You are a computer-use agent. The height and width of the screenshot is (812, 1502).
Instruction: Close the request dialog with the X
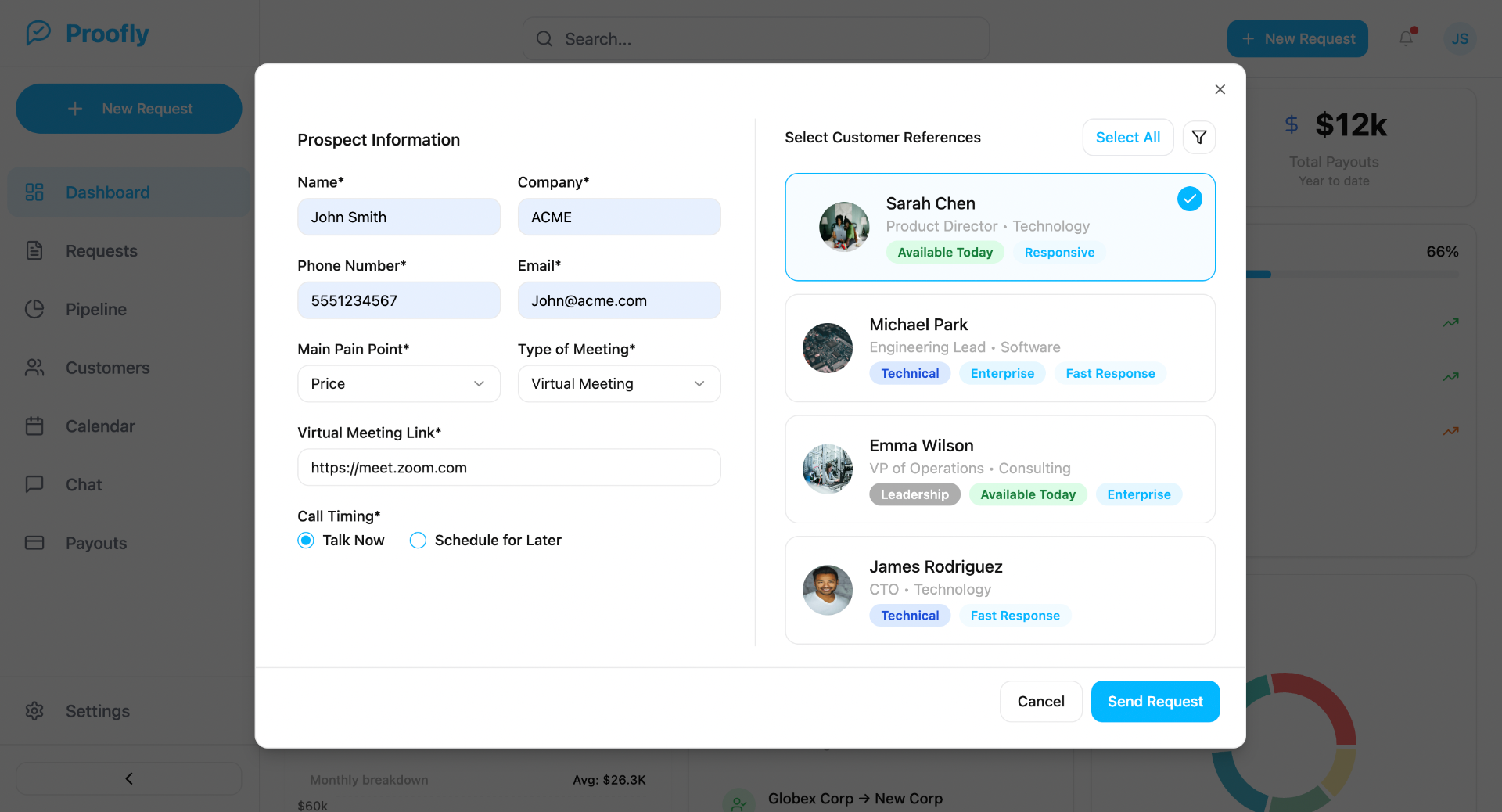[1220, 89]
